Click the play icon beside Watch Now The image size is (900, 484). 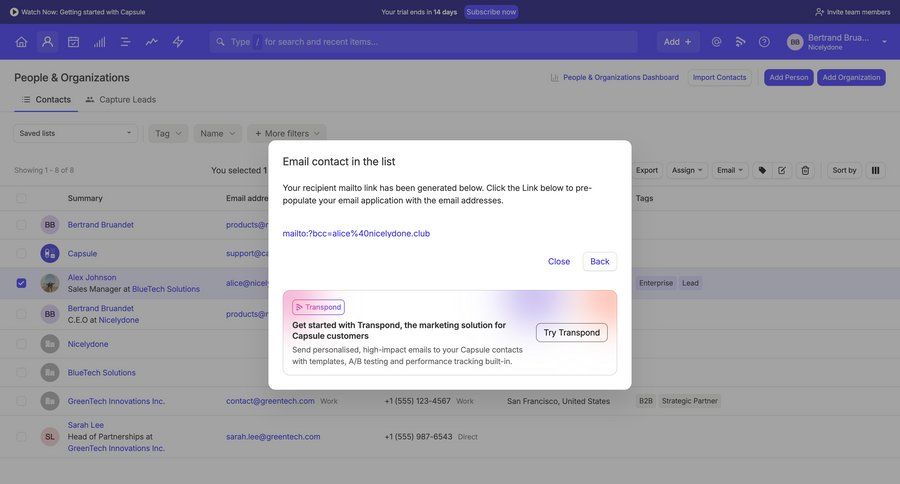[x=14, y=11]
